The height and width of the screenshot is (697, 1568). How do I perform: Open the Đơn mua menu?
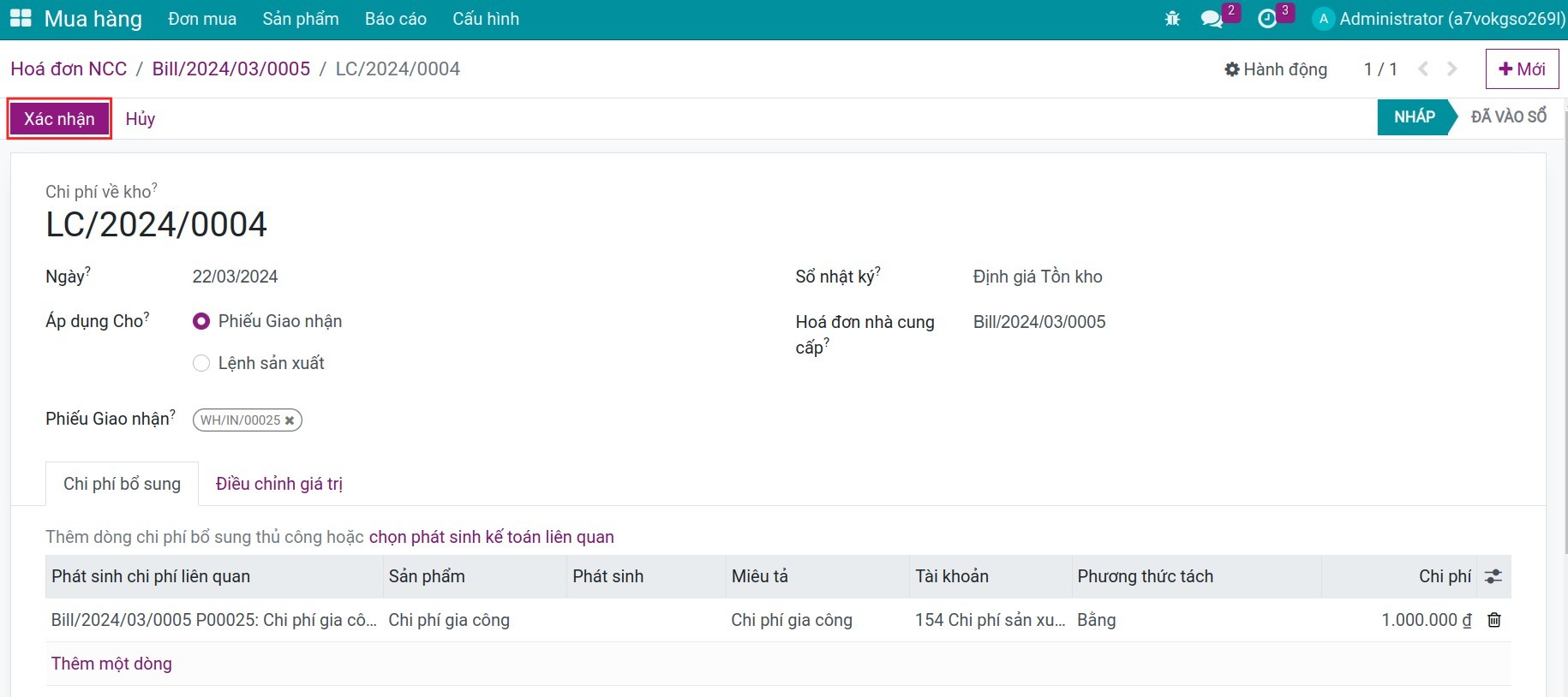coord(202,19)
